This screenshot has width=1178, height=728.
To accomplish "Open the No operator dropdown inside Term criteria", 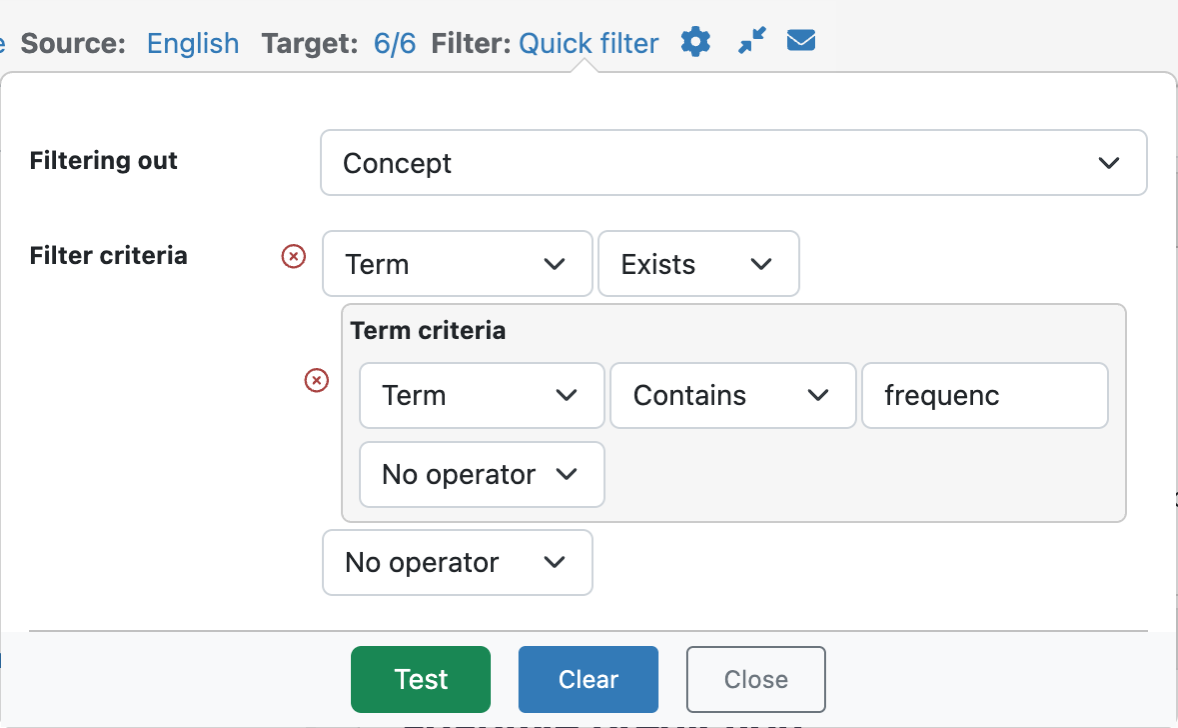I will [x=482, y=475].
